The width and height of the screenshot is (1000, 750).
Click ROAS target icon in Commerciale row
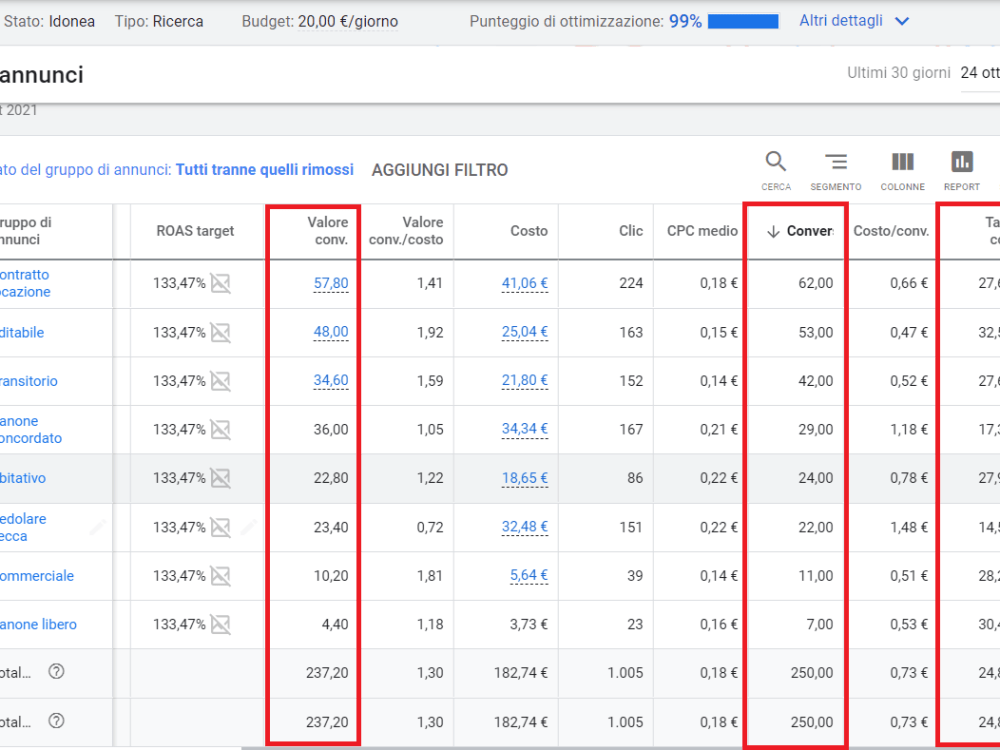pos(221,576)
